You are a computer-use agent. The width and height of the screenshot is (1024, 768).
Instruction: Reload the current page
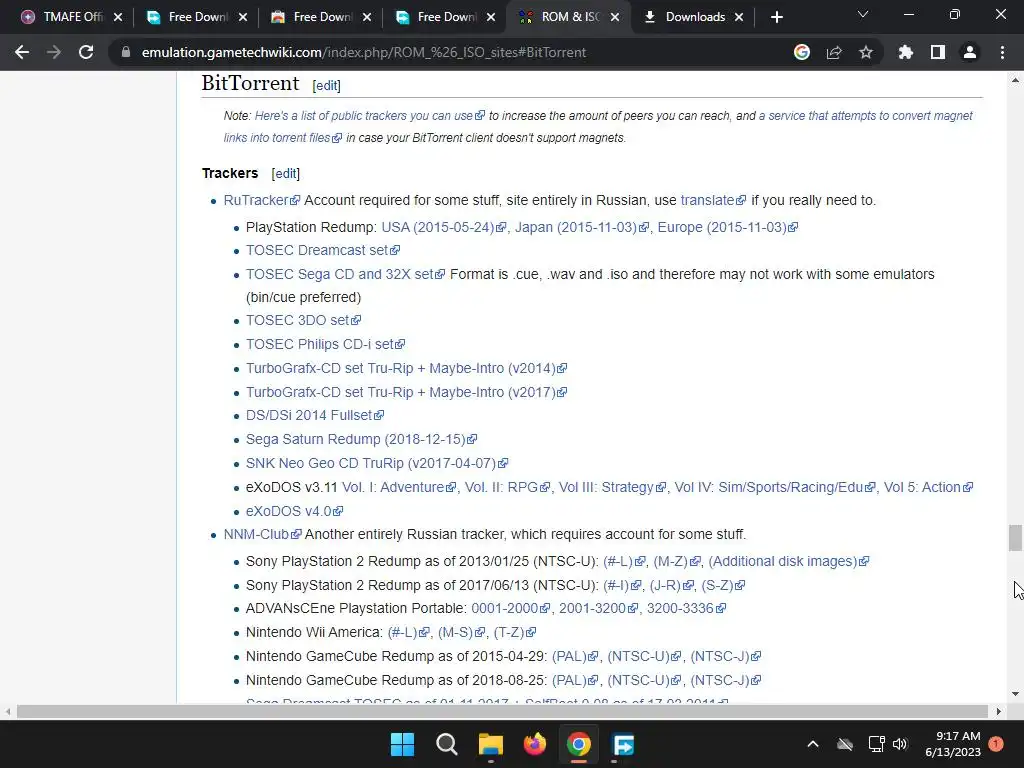click(x=86, y=52)
